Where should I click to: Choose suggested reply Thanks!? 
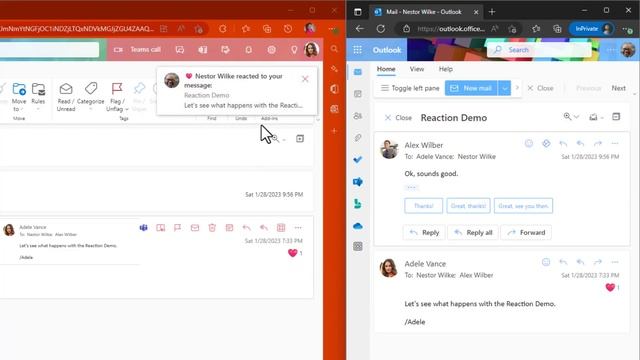pyautogui.click(x=424, y=206)
